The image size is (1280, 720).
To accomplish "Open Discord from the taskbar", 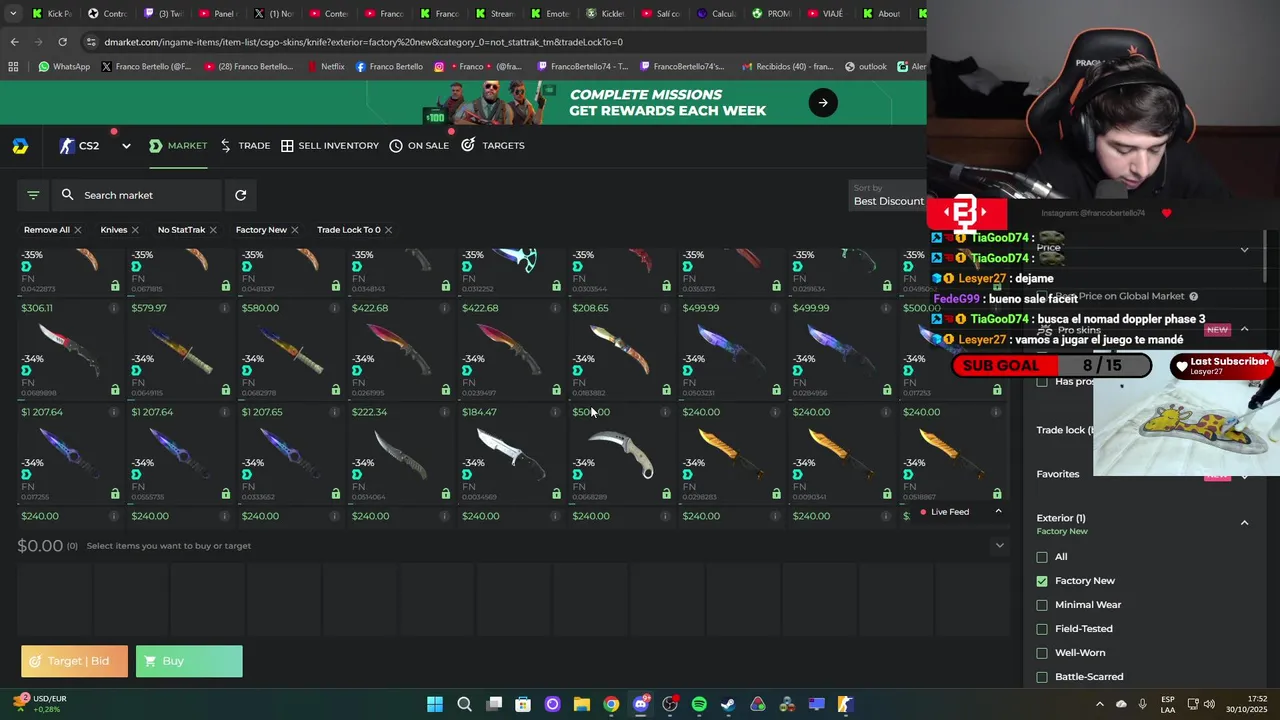I will 641,704.
